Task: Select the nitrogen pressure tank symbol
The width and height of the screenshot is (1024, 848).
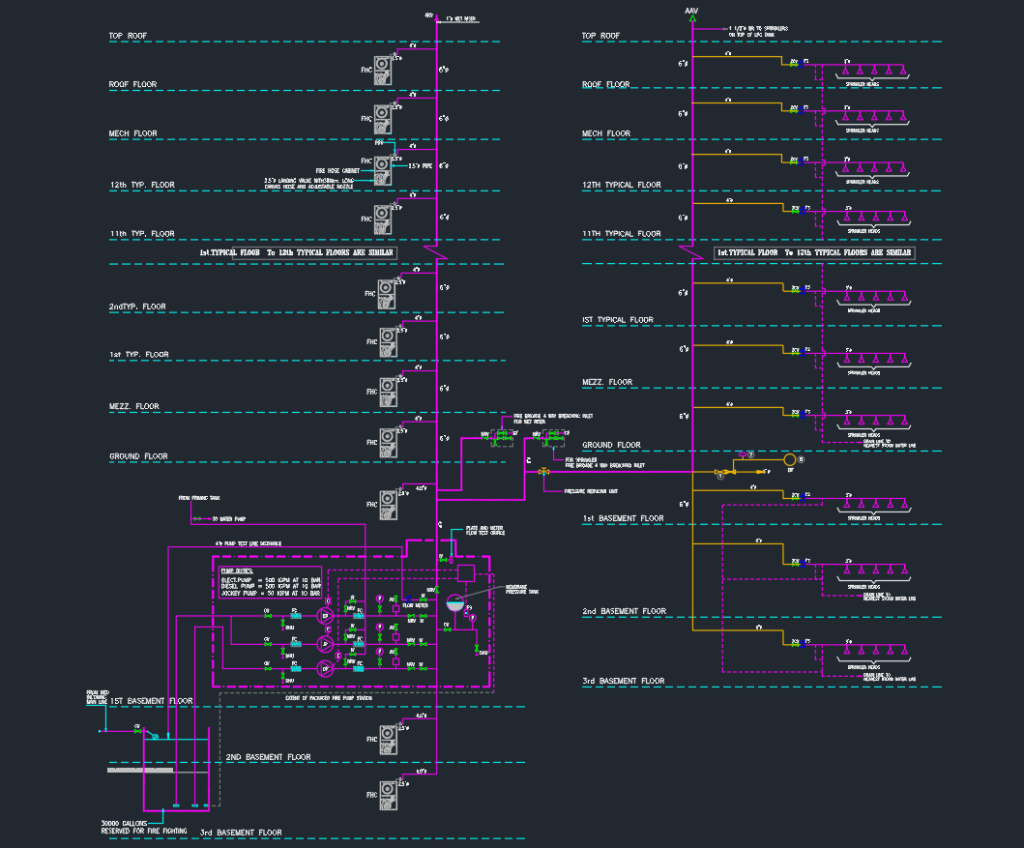Action: tap(454, 603)
